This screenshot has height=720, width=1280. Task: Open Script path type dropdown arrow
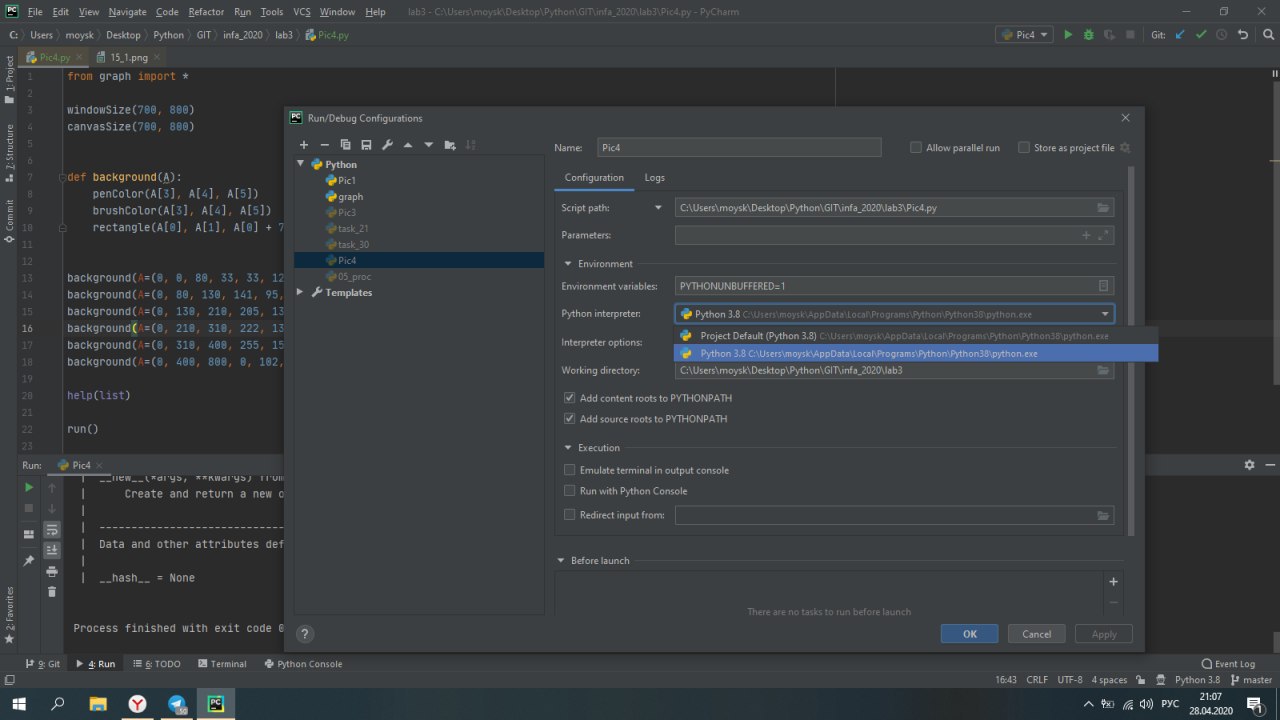tap(658, 208)
